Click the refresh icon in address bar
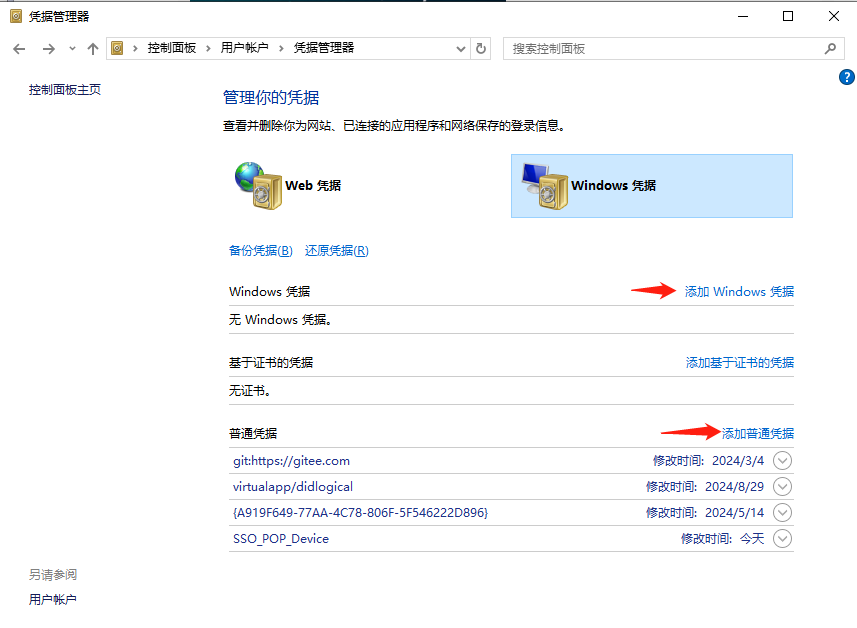 pos(481,48)
